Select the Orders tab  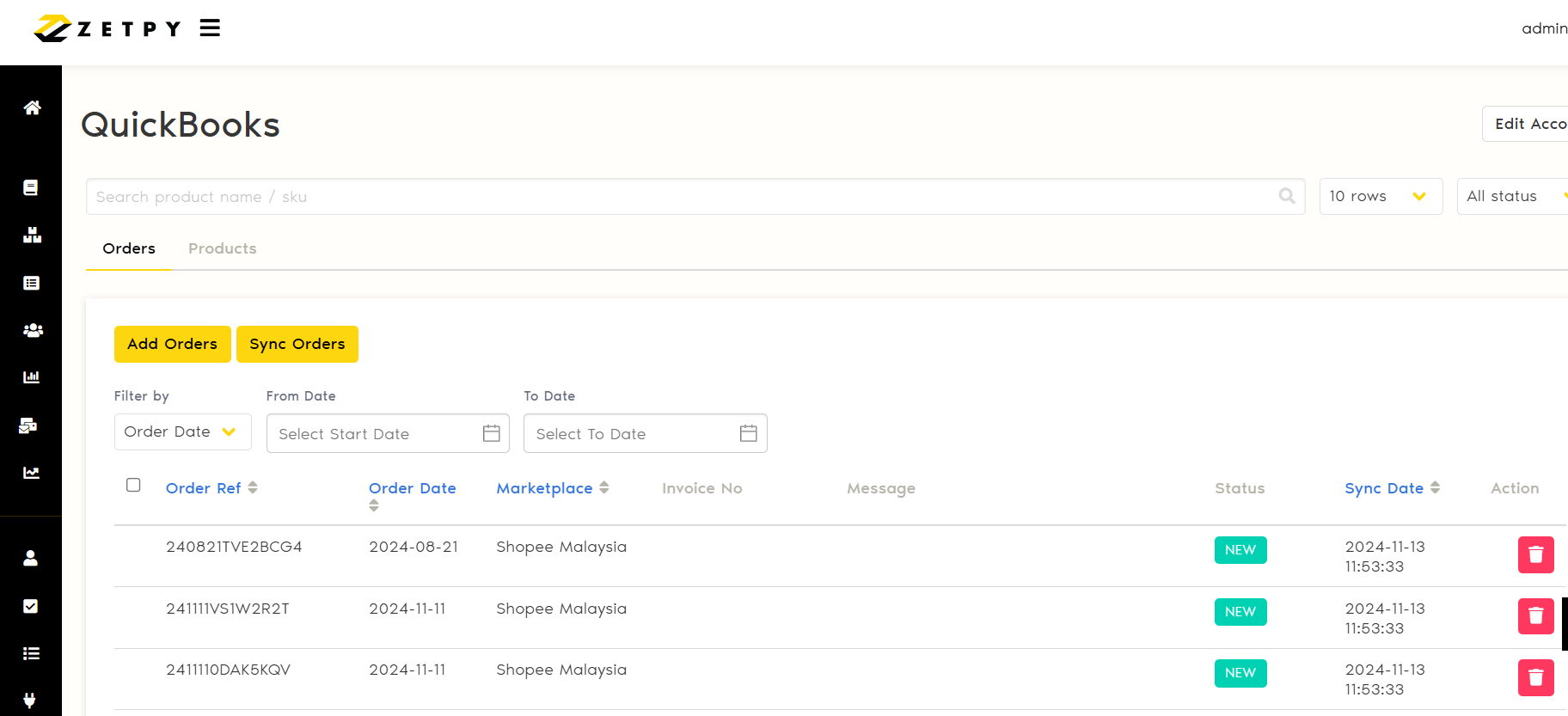click(x=129, y=248)
